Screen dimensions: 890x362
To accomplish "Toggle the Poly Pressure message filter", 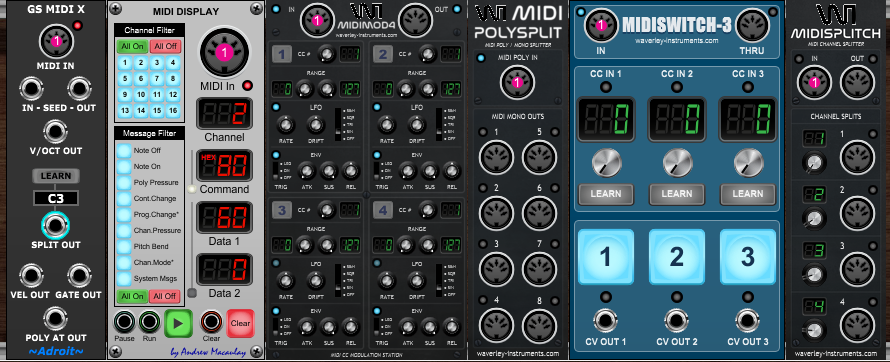I will pyautogui.click(x=124, y=183).
